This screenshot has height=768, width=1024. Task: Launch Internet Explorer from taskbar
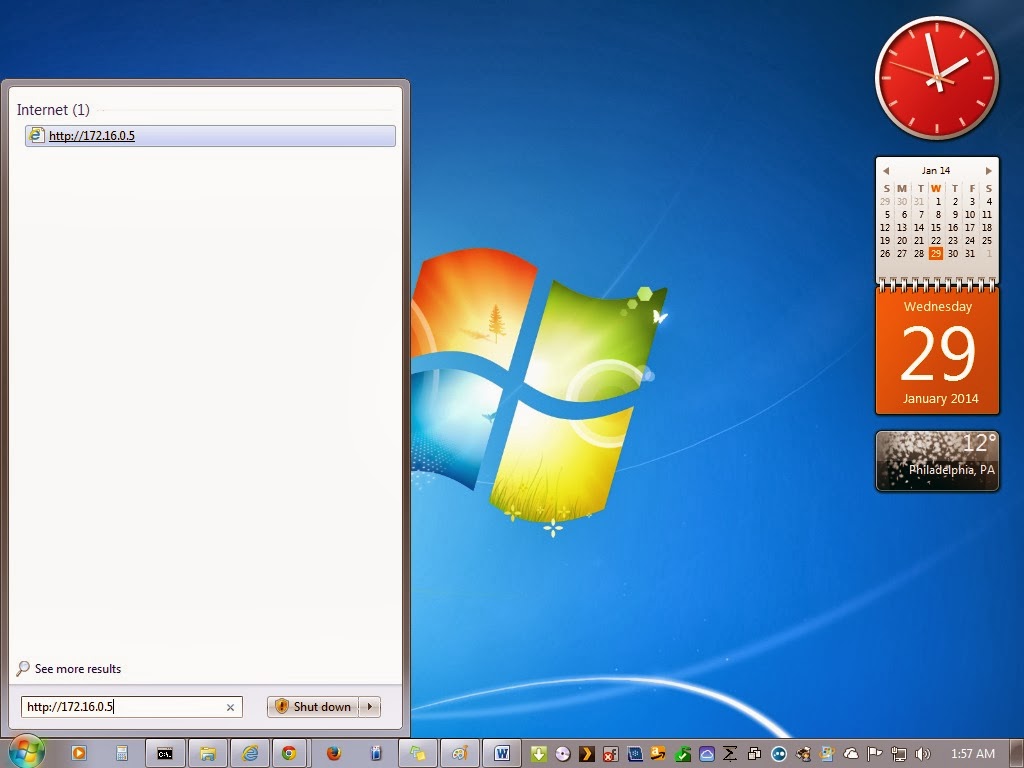250,754
